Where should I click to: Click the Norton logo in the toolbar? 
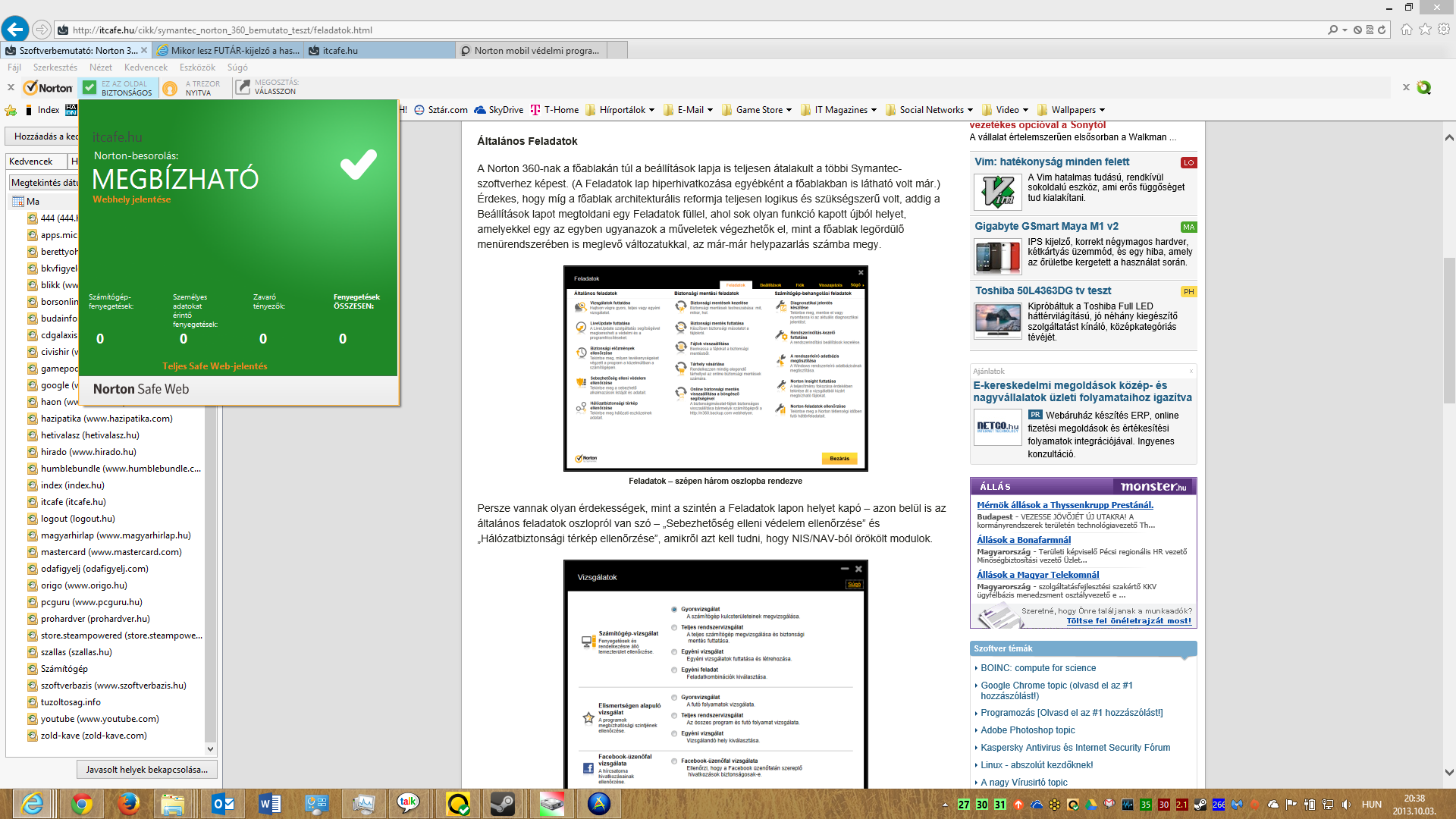coord(48,88)
